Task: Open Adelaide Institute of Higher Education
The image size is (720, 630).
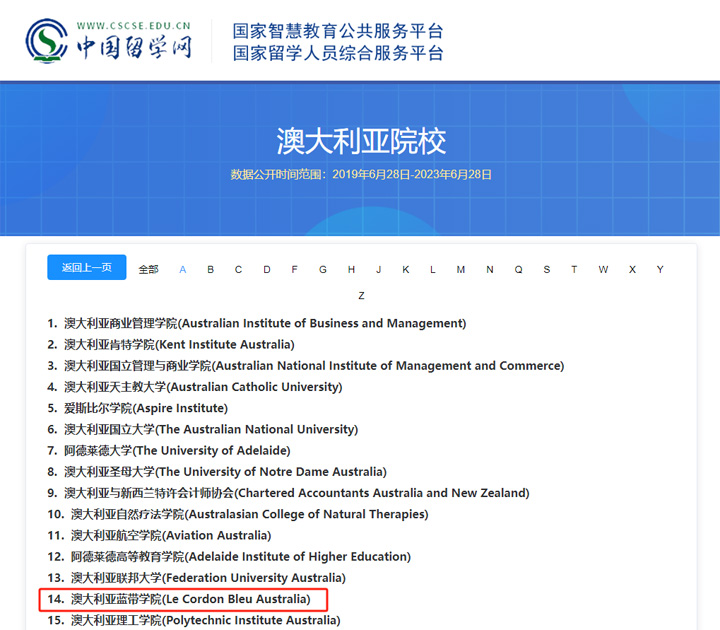Action: [229, 557]
